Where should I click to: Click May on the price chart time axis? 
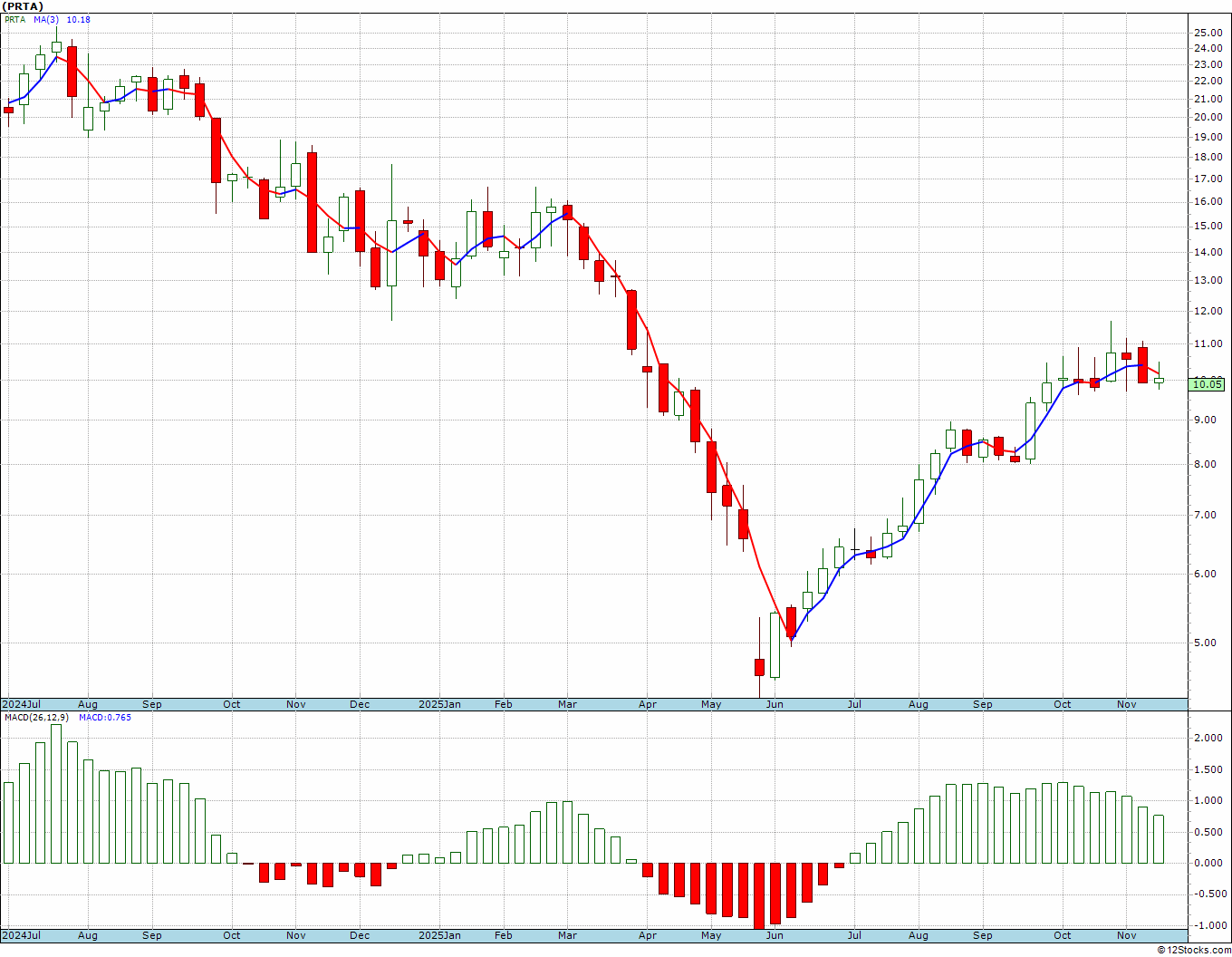pyautogui.click(x=712, y=704)
